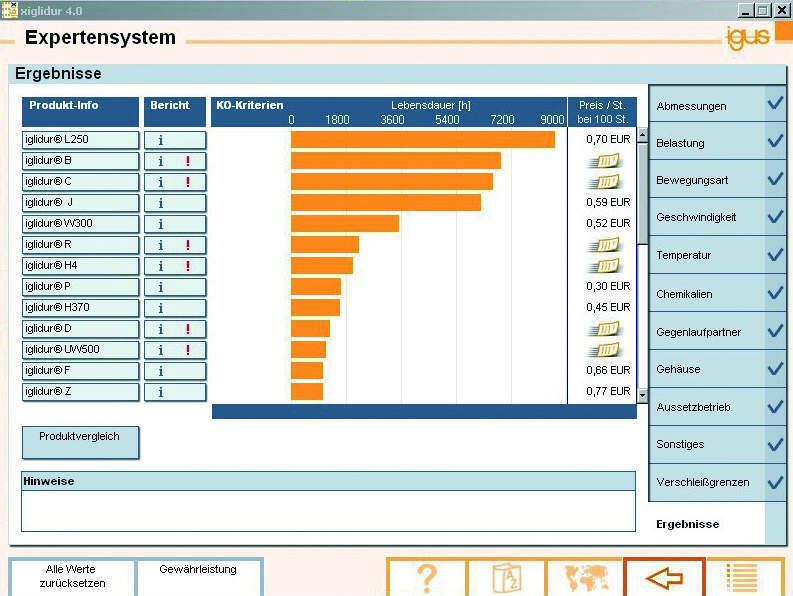Screen dimensions: 793x596
Task: Open the Temperatur step tab
Action: tap(717, 255)
